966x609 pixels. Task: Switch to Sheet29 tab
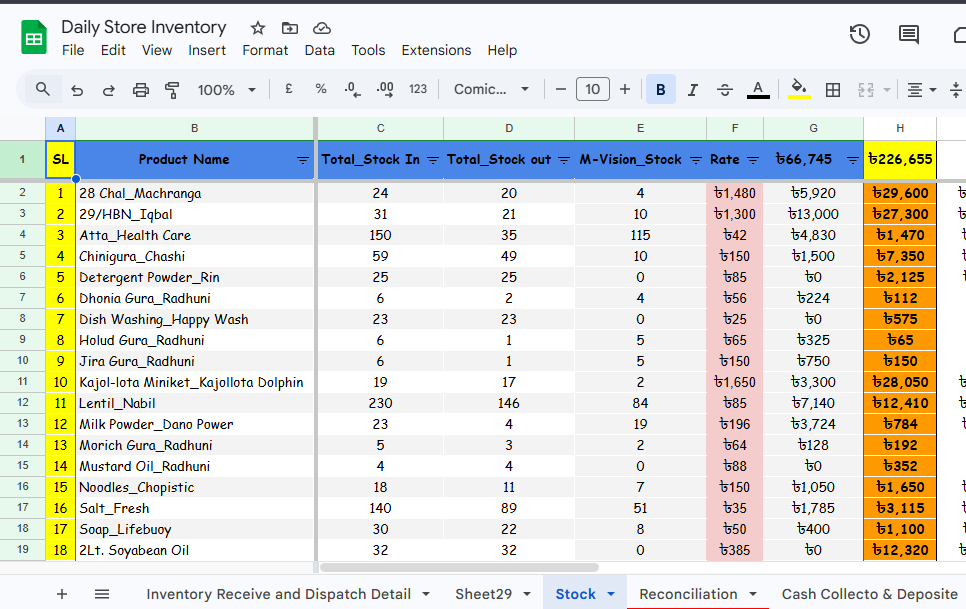[484, 594]
